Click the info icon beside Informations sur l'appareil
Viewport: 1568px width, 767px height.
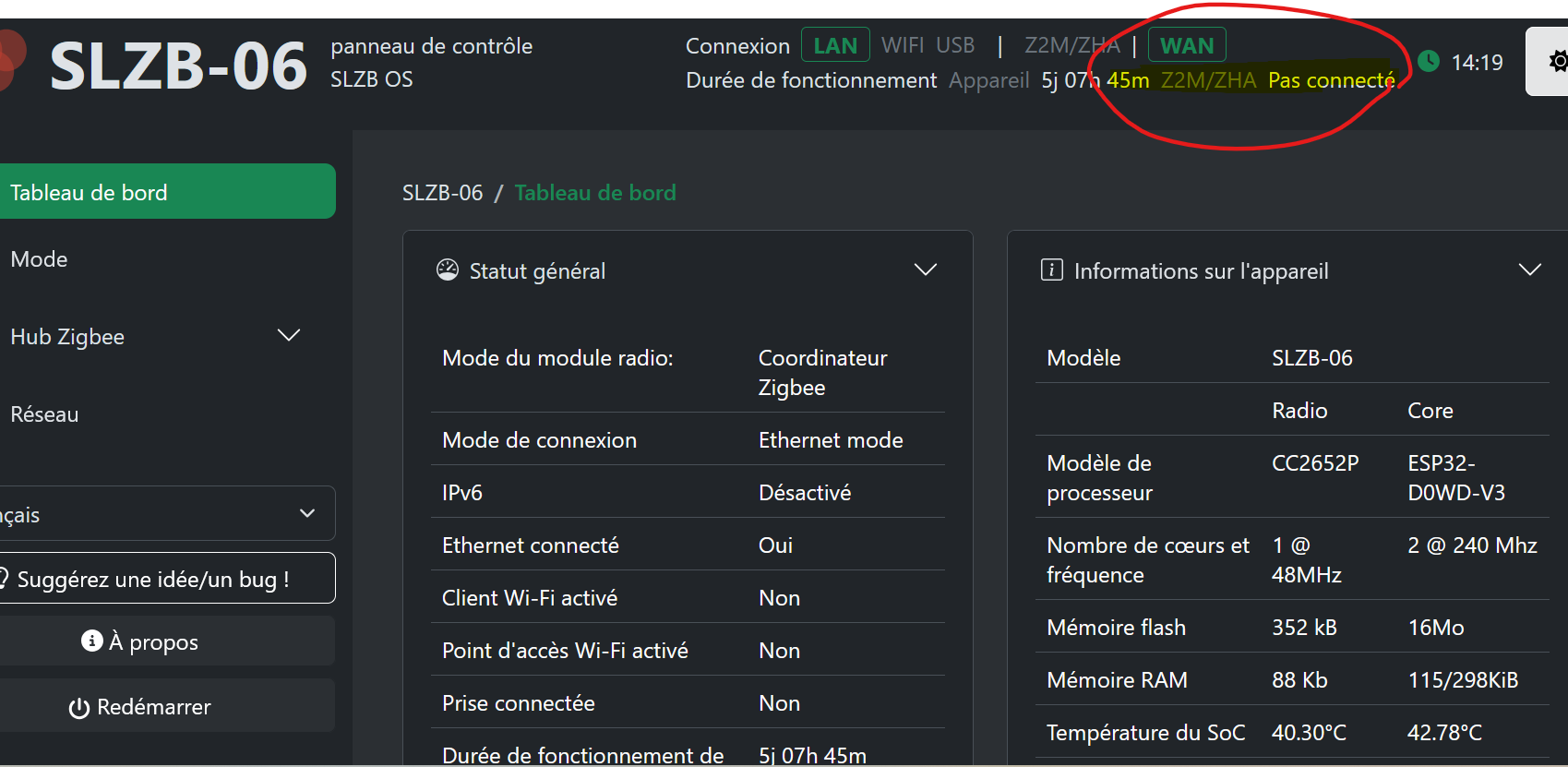point(1052,270)
